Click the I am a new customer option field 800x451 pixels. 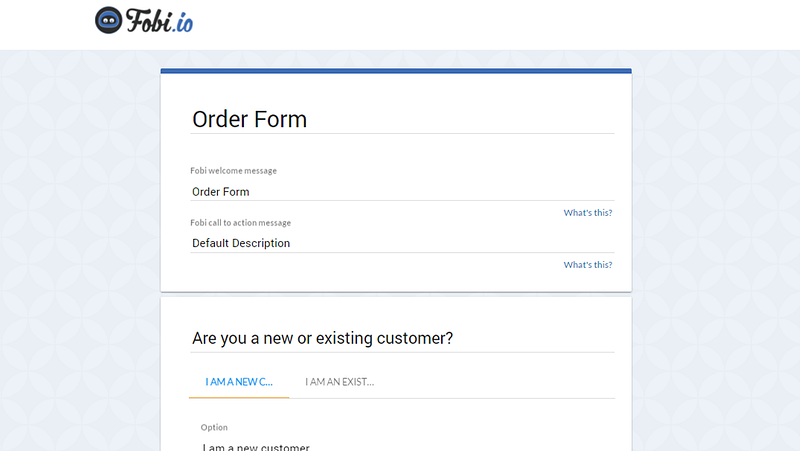tap(402, 445)
